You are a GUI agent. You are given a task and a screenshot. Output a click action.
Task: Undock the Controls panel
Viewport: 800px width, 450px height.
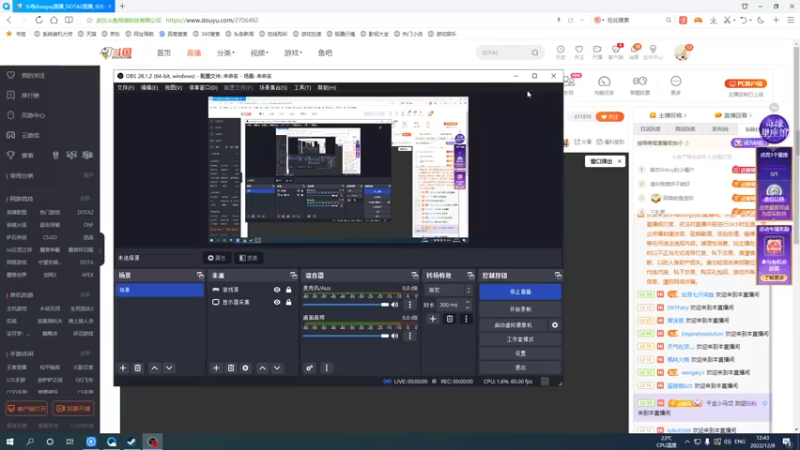click(x=558, y=276)
